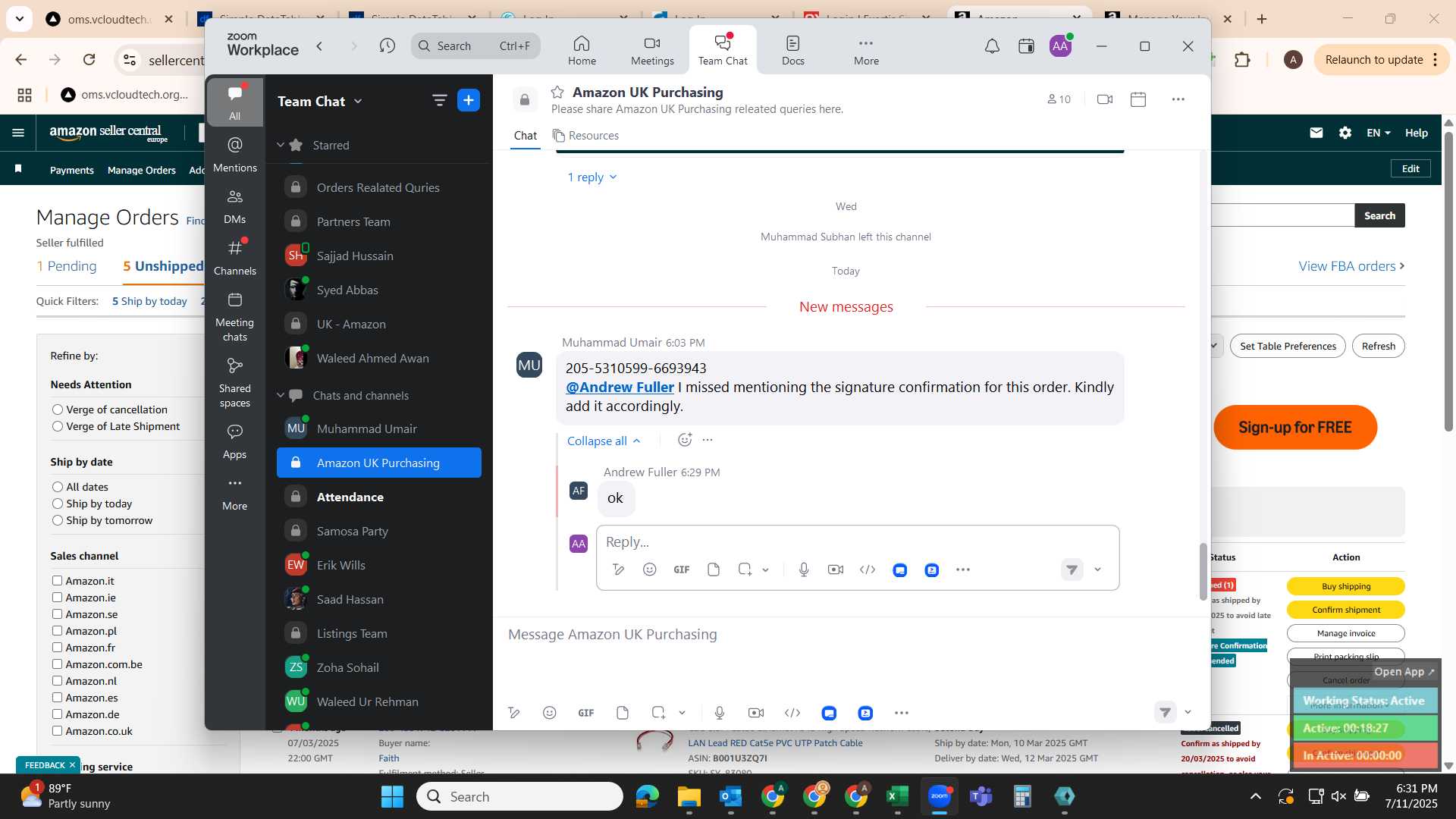Open Excel from the Windows taskbar
The height and width of the screenshot is (819, 1456).
[897, 796]
